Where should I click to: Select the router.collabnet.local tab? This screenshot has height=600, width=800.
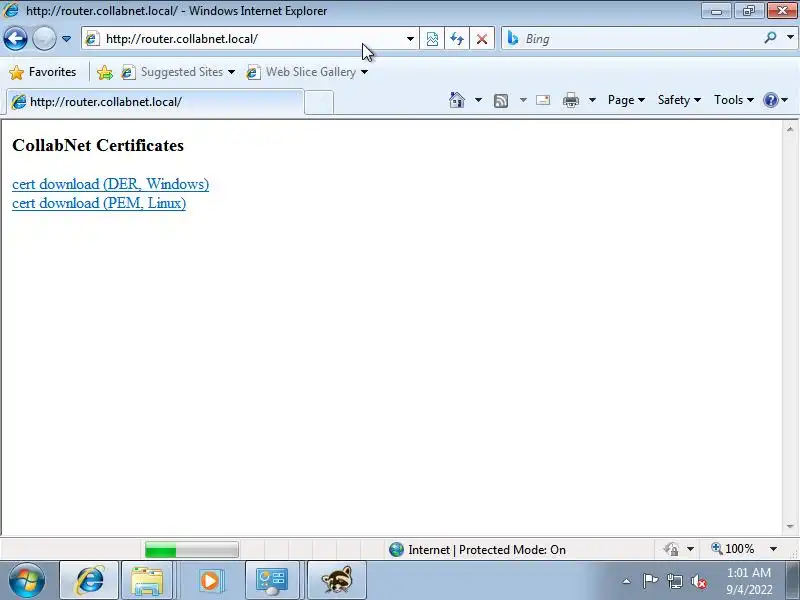tap(155, 102)
